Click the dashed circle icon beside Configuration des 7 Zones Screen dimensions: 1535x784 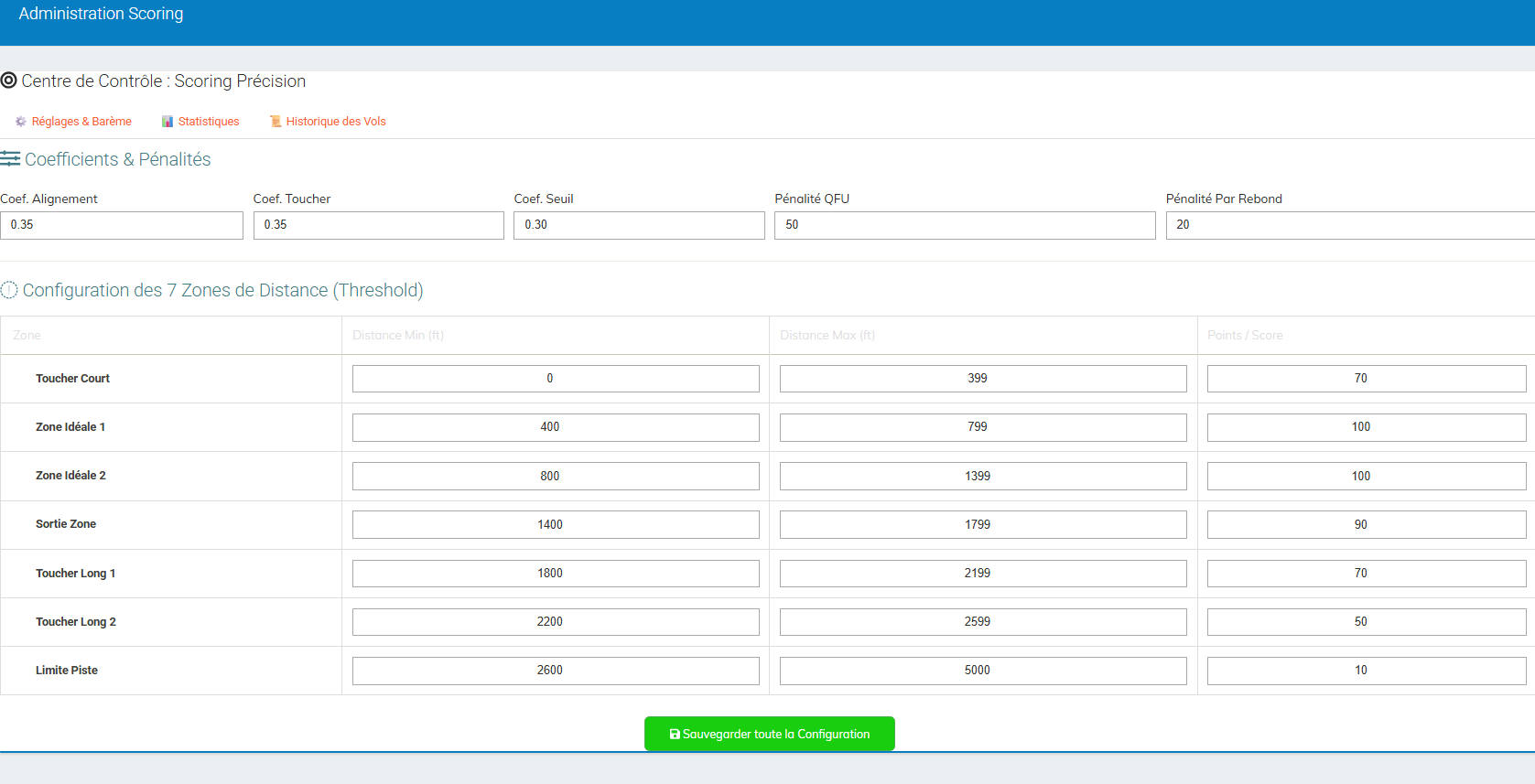[x=9, y=290]
